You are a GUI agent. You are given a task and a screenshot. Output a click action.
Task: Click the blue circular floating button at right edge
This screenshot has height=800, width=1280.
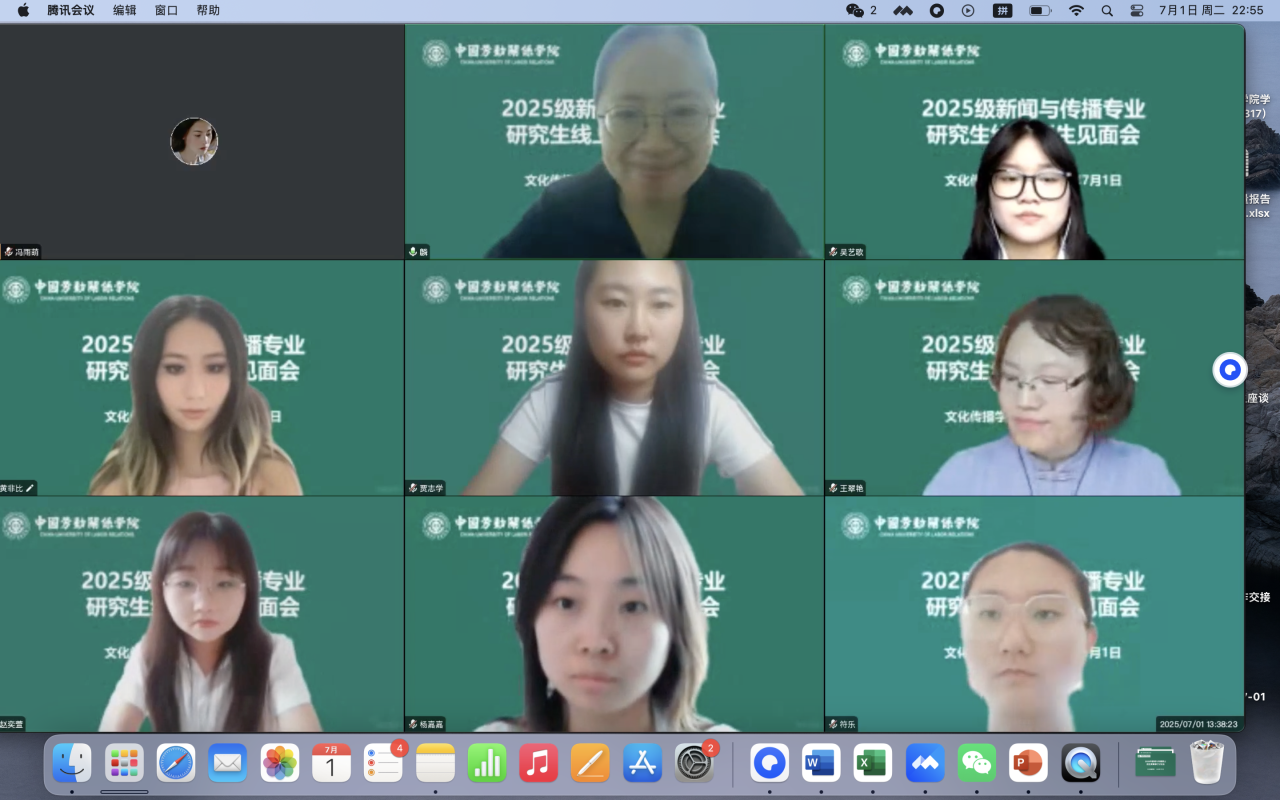(1230, 370)
